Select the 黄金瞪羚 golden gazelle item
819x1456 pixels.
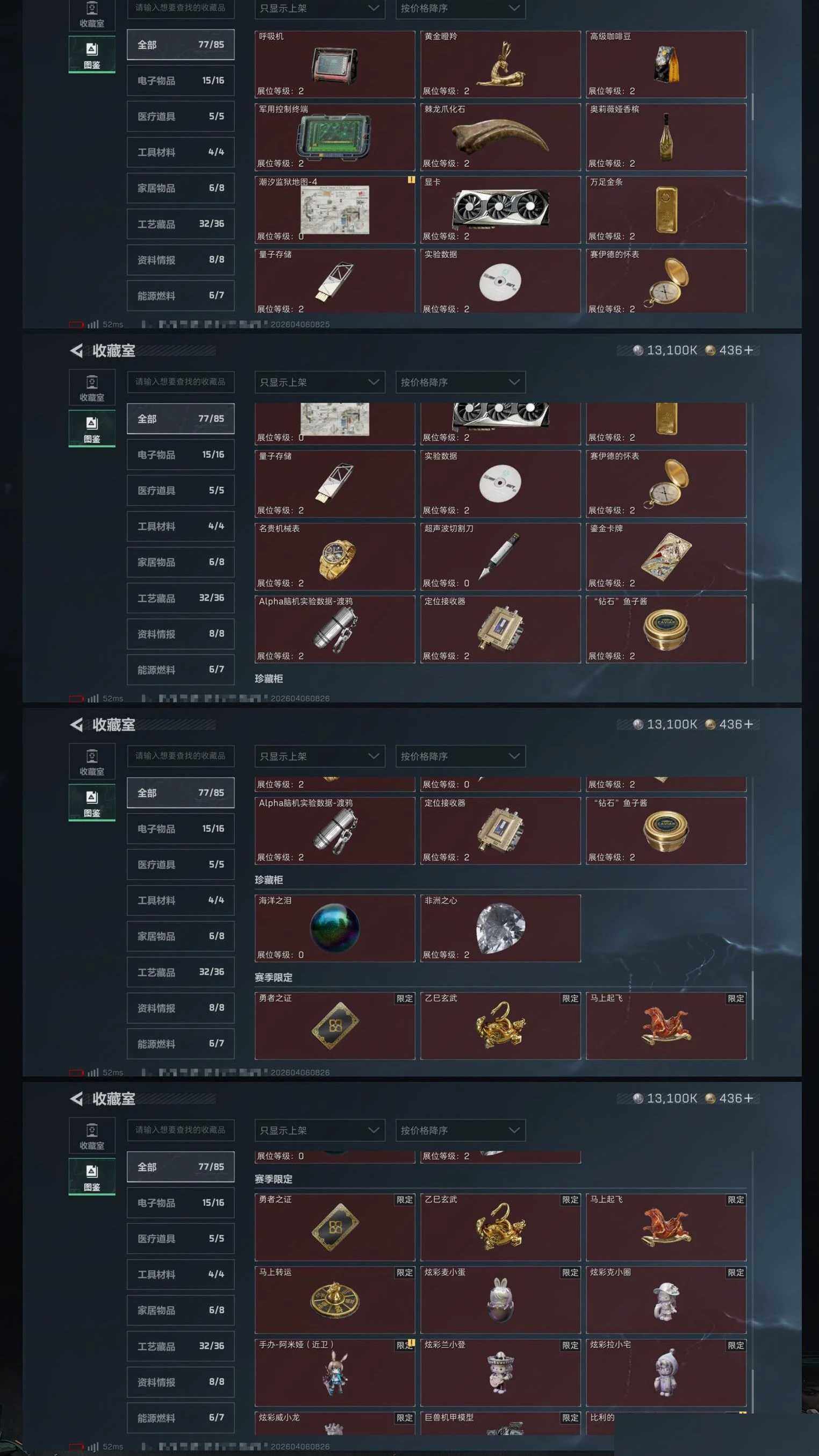[x=500, y=64]
